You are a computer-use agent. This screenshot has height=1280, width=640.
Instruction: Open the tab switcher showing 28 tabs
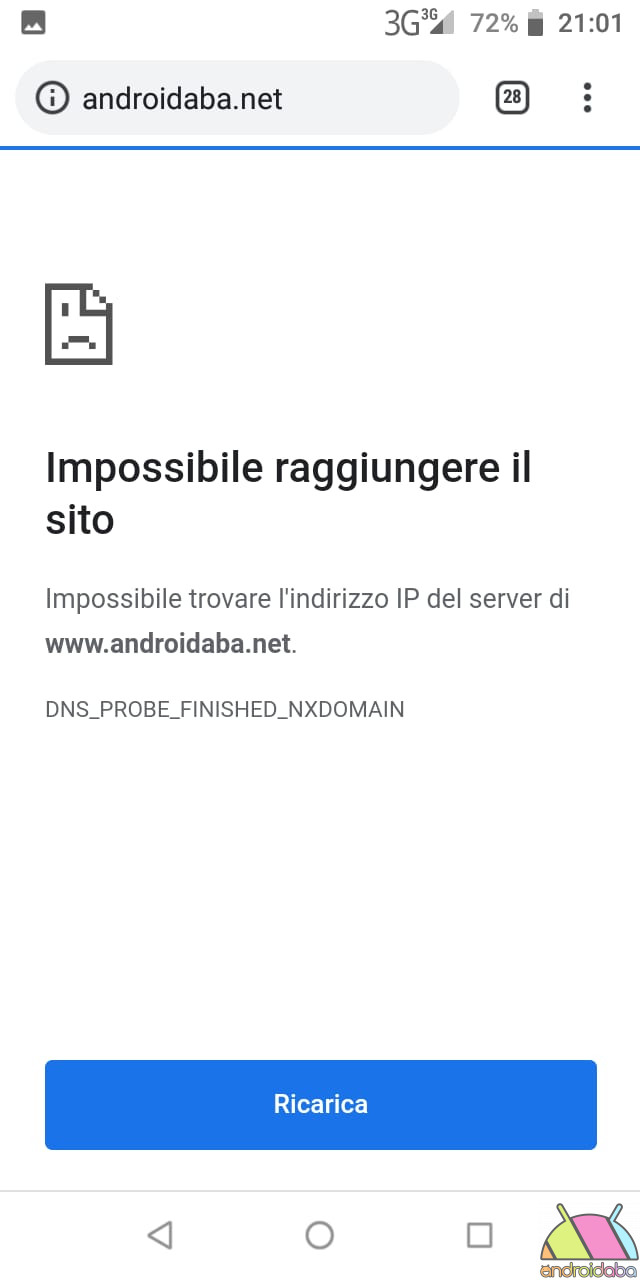click(x=512, y=97)
